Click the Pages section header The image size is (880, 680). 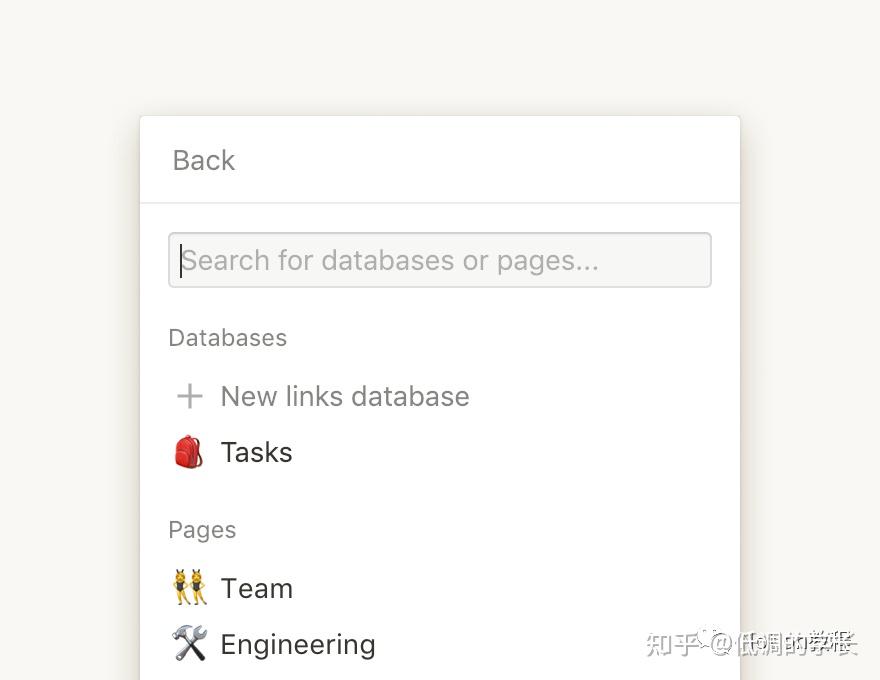click(202, 530)
